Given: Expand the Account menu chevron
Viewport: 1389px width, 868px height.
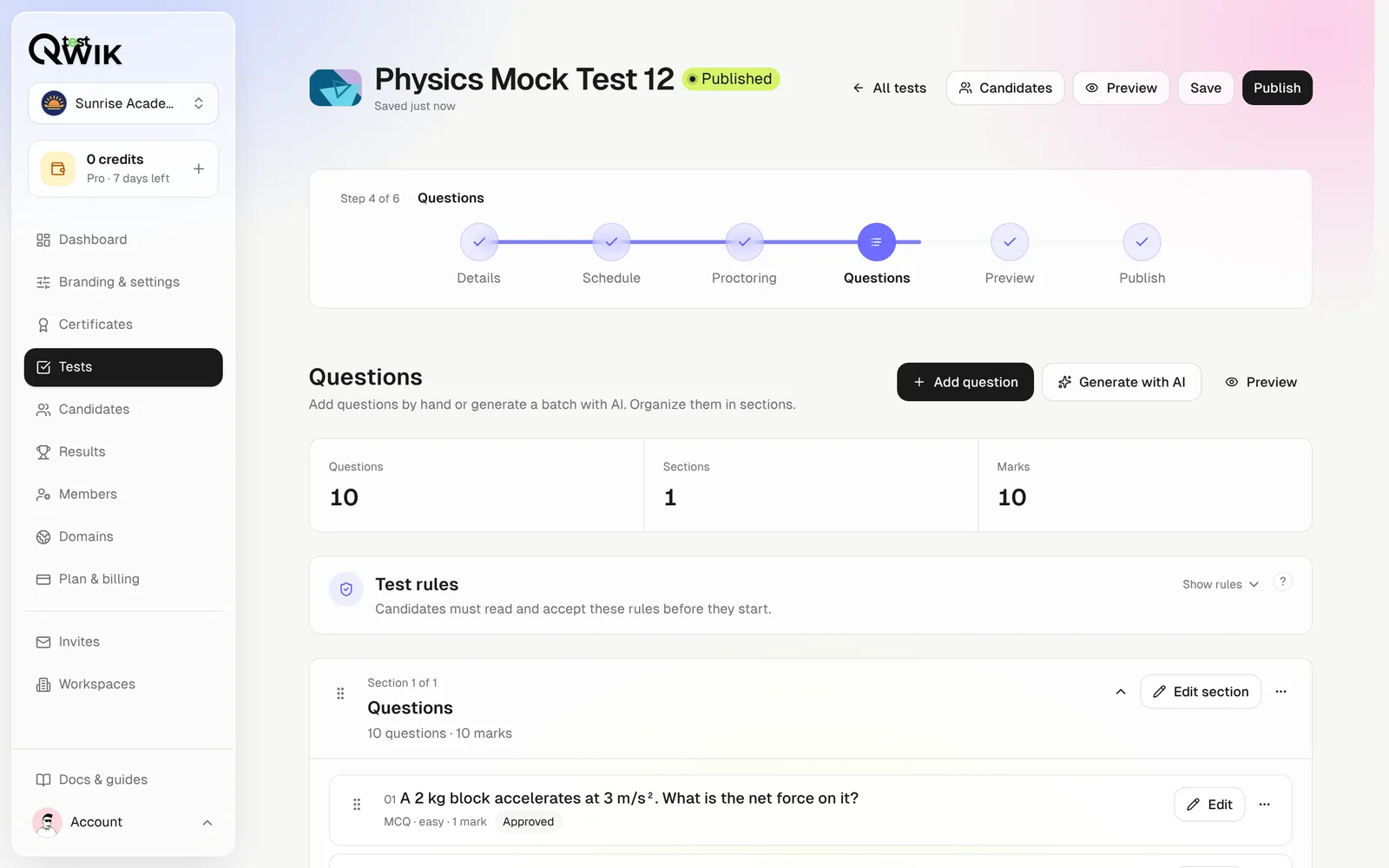Looking at the screenshot, I should click(207, 823).
